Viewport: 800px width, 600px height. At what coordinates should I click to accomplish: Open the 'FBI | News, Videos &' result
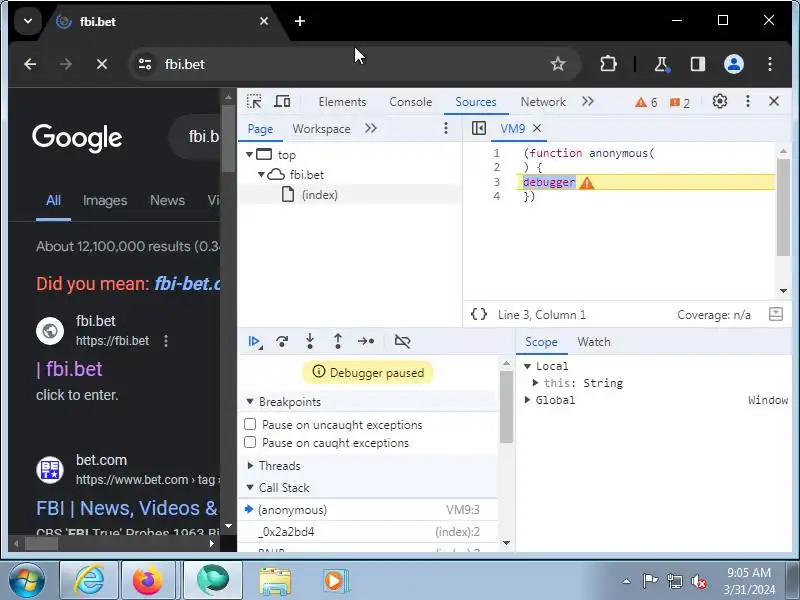click(127, 508)
